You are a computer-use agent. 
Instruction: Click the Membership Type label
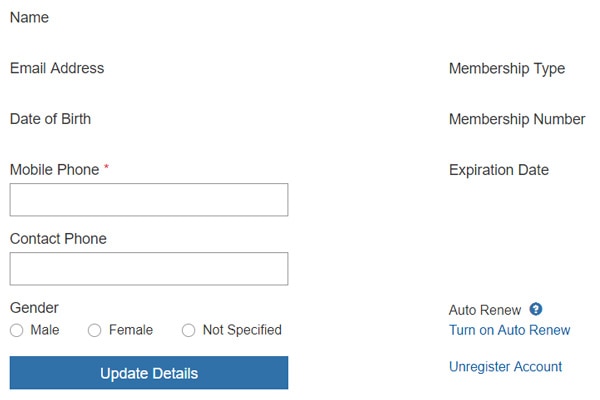coord(507,69)
